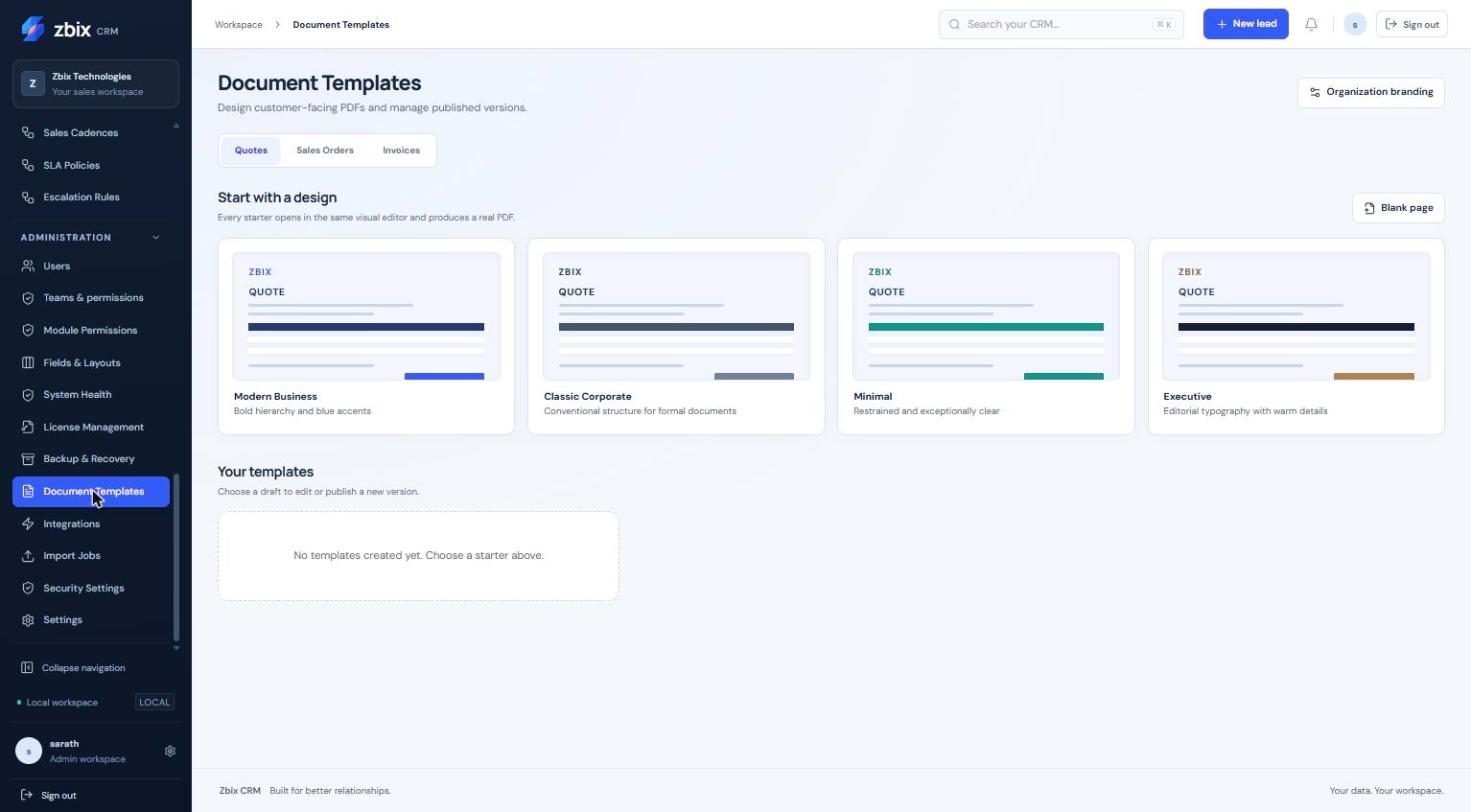Choose the Classic Corporate template thumbnail

(x=676, y=316)
